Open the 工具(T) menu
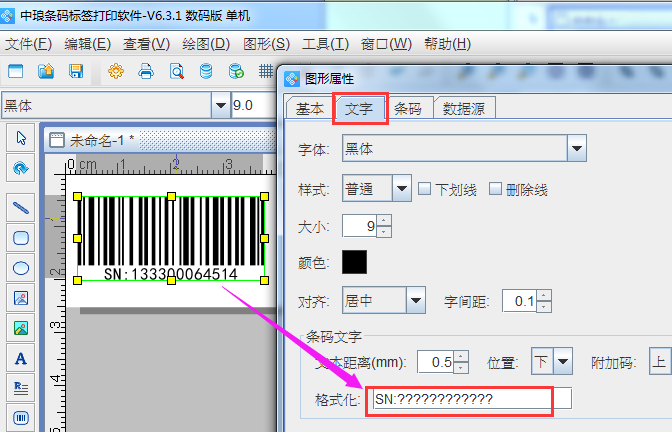 (325, 44)
